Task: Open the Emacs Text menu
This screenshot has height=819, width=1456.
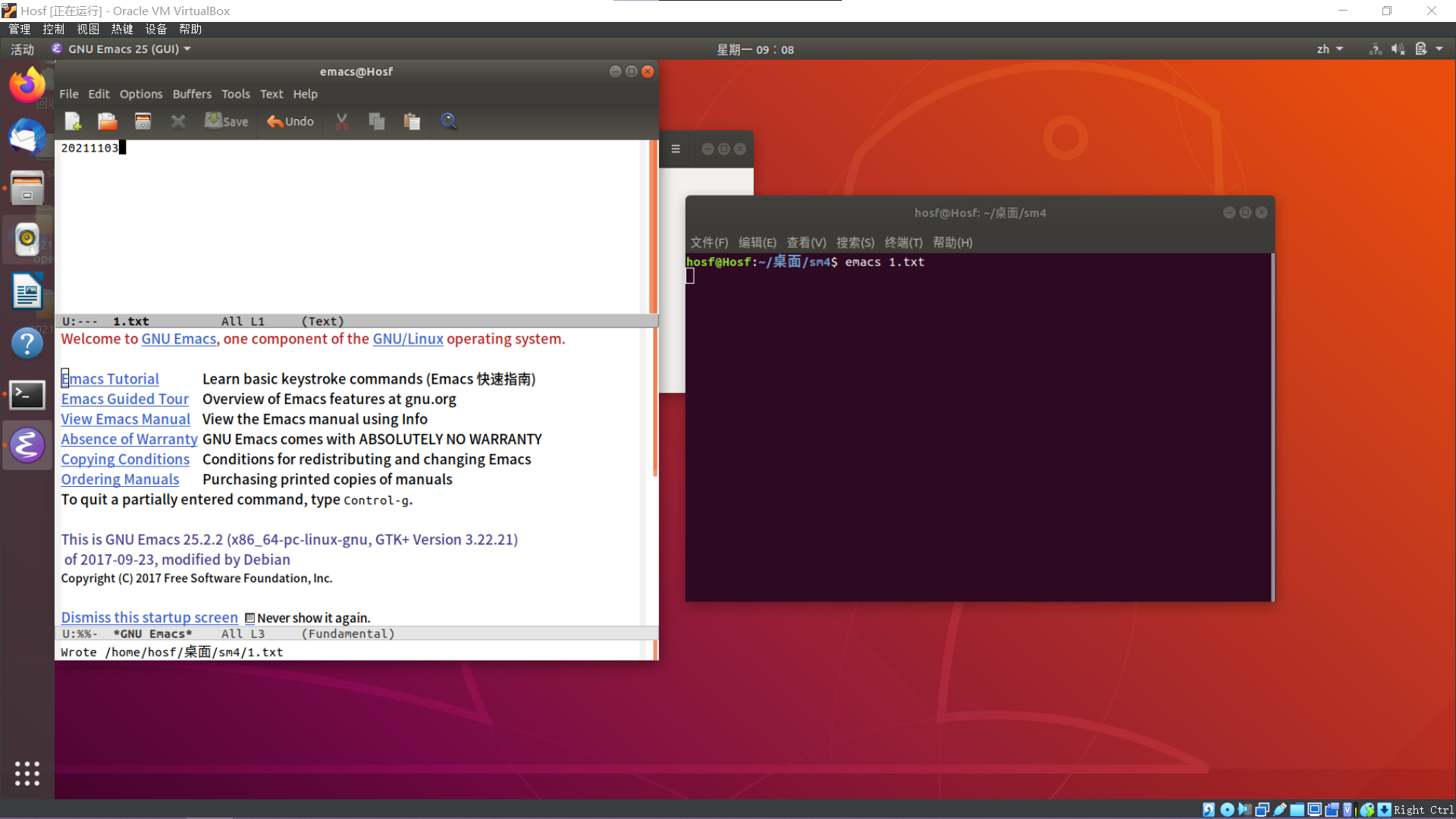Action: tap(271, 94)
